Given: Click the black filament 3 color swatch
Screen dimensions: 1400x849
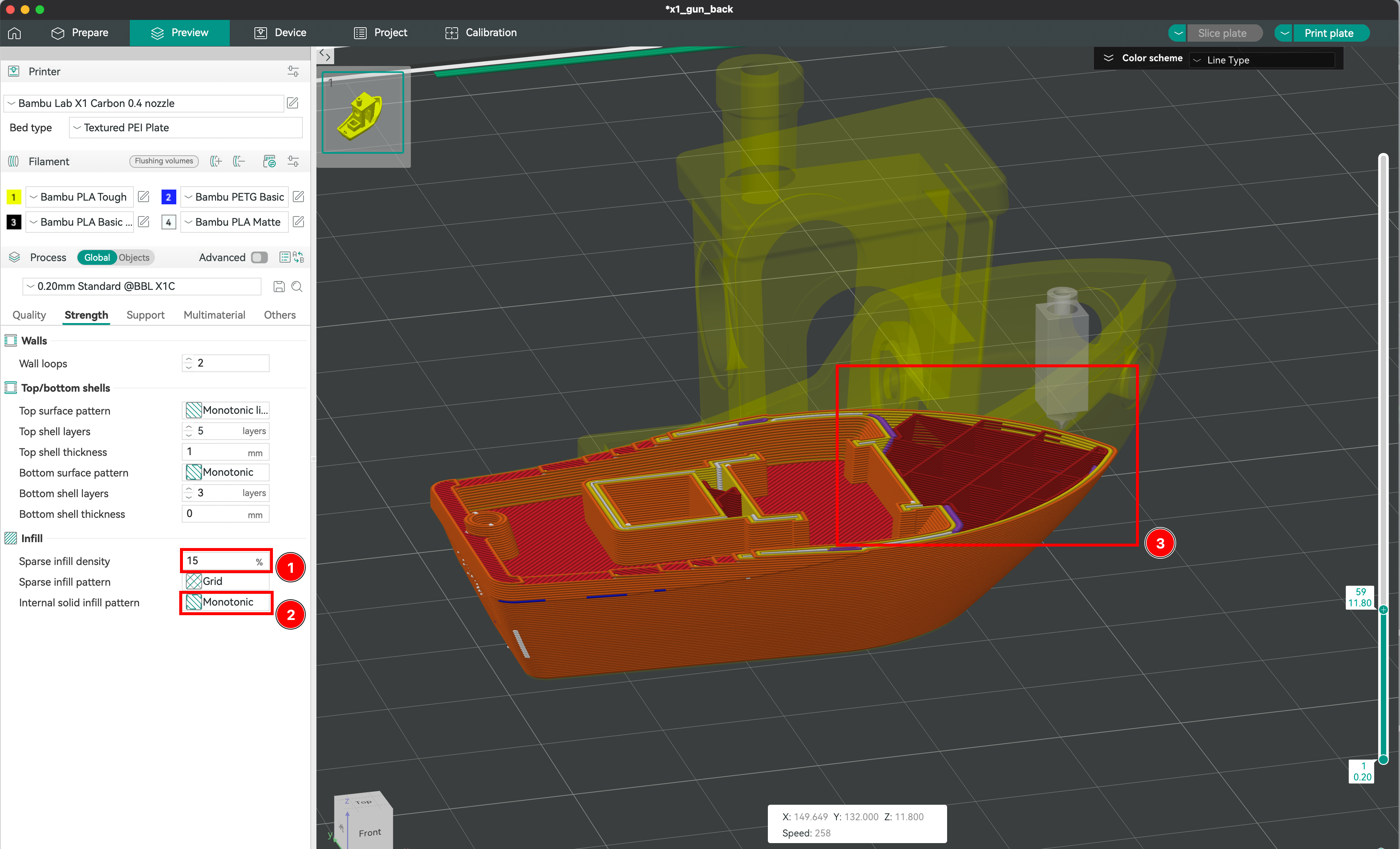Looking at the screenshot, I should pyautogui.click(x=14, y=222).
